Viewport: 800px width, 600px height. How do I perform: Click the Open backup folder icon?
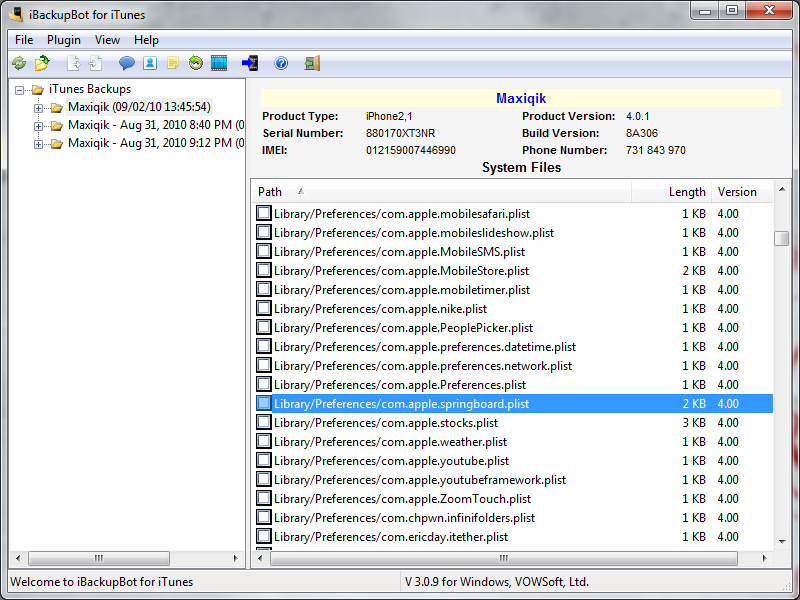pos(42,63)
